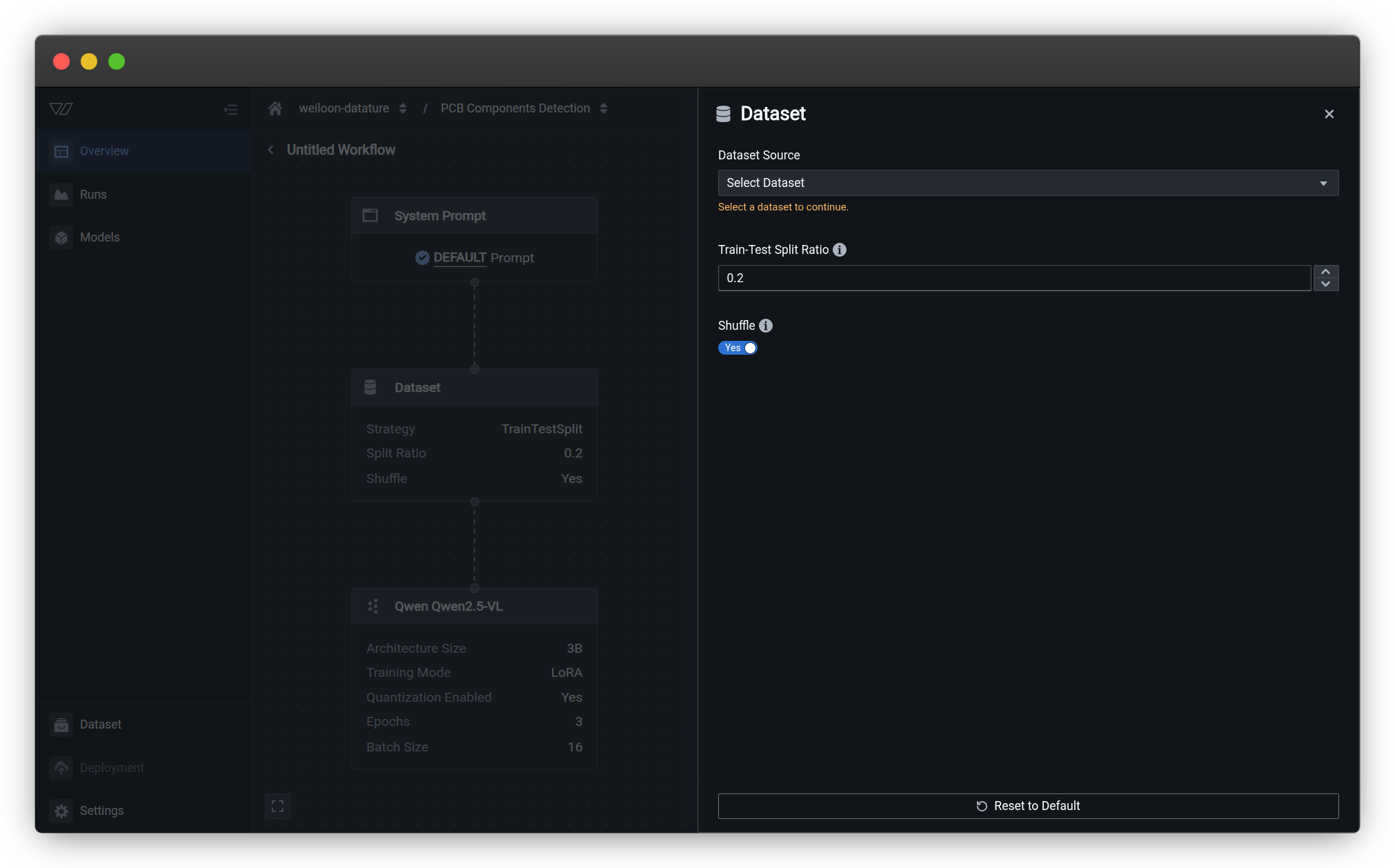1395x868 pixels.
Task: Expand the PCB Components Detection project switcher
Action: click(x=604, y=108)
